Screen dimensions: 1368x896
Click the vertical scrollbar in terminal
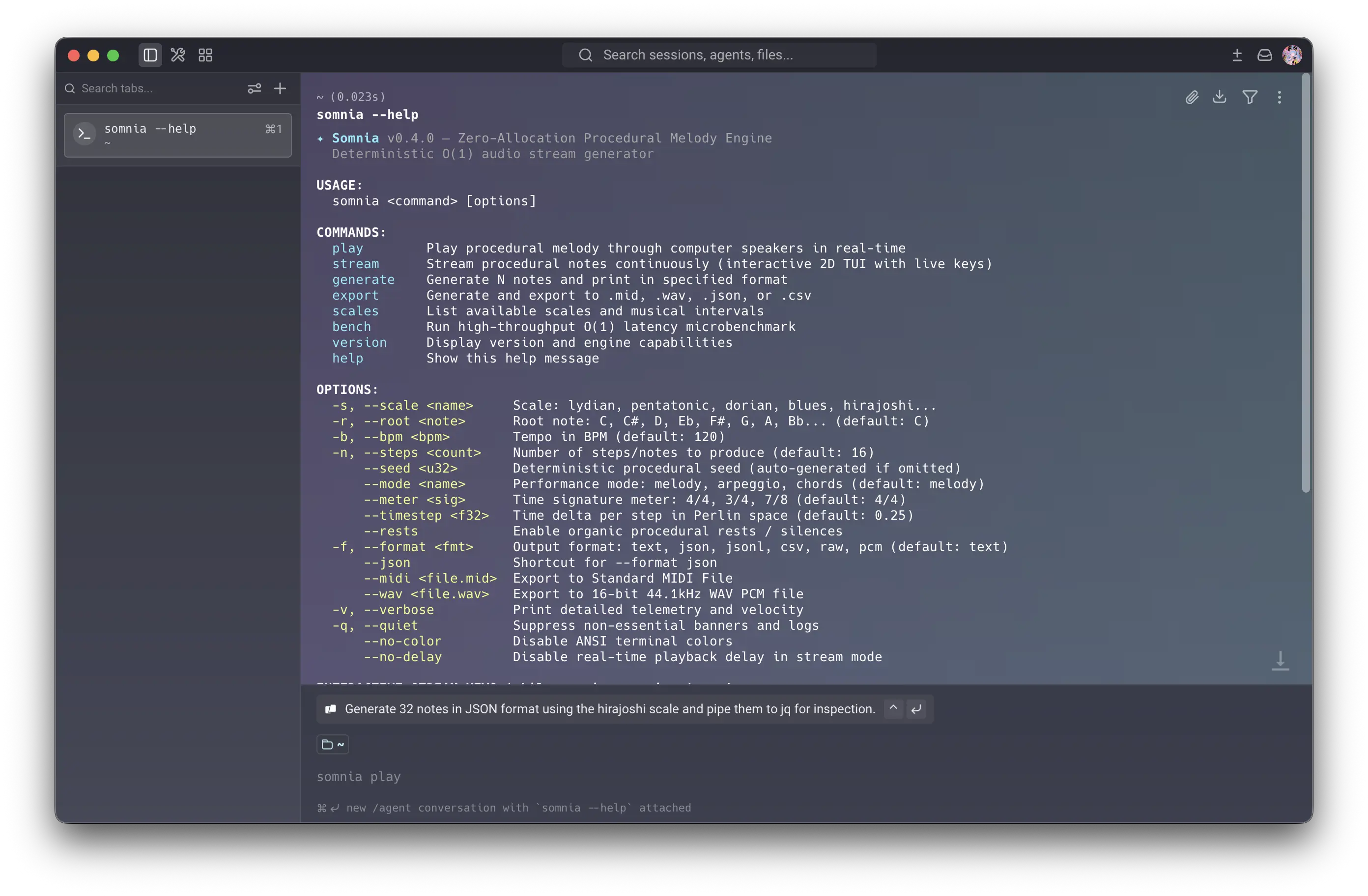pyautogui.click(x=1306, y=283)
